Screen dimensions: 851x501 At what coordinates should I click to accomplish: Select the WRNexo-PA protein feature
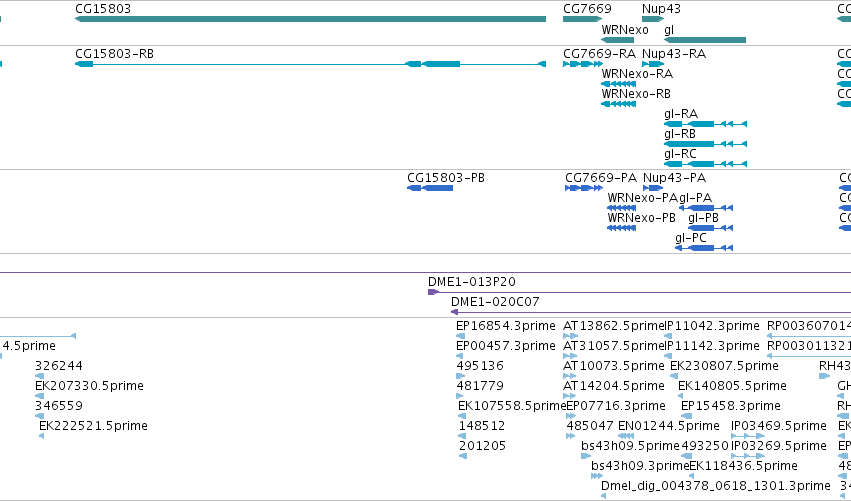[621, 208]
